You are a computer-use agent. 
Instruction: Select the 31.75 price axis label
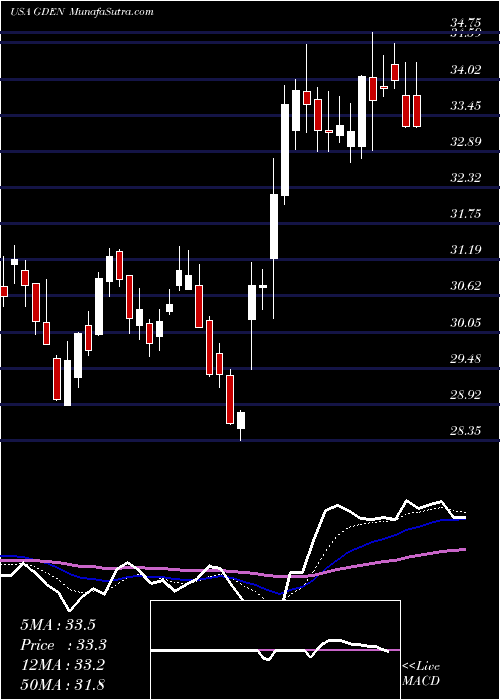pos(465,214)
